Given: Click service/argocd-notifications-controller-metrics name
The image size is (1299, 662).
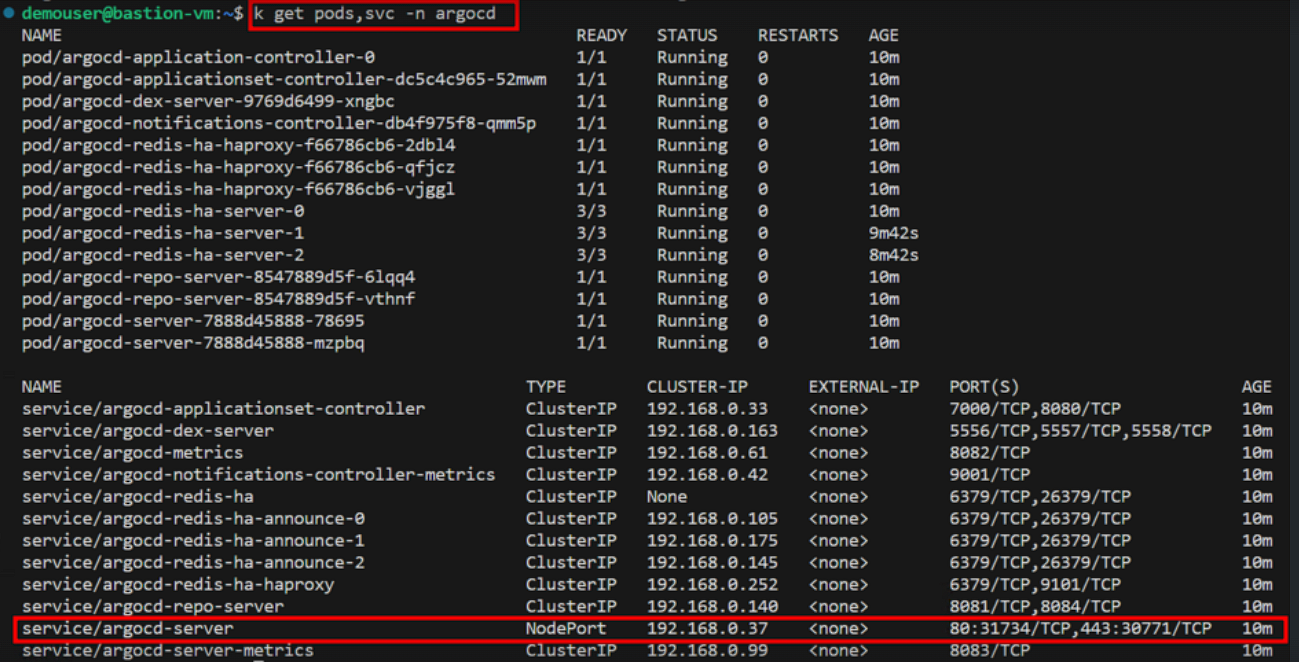Looking at the screenshot, I should coord(258,474).
